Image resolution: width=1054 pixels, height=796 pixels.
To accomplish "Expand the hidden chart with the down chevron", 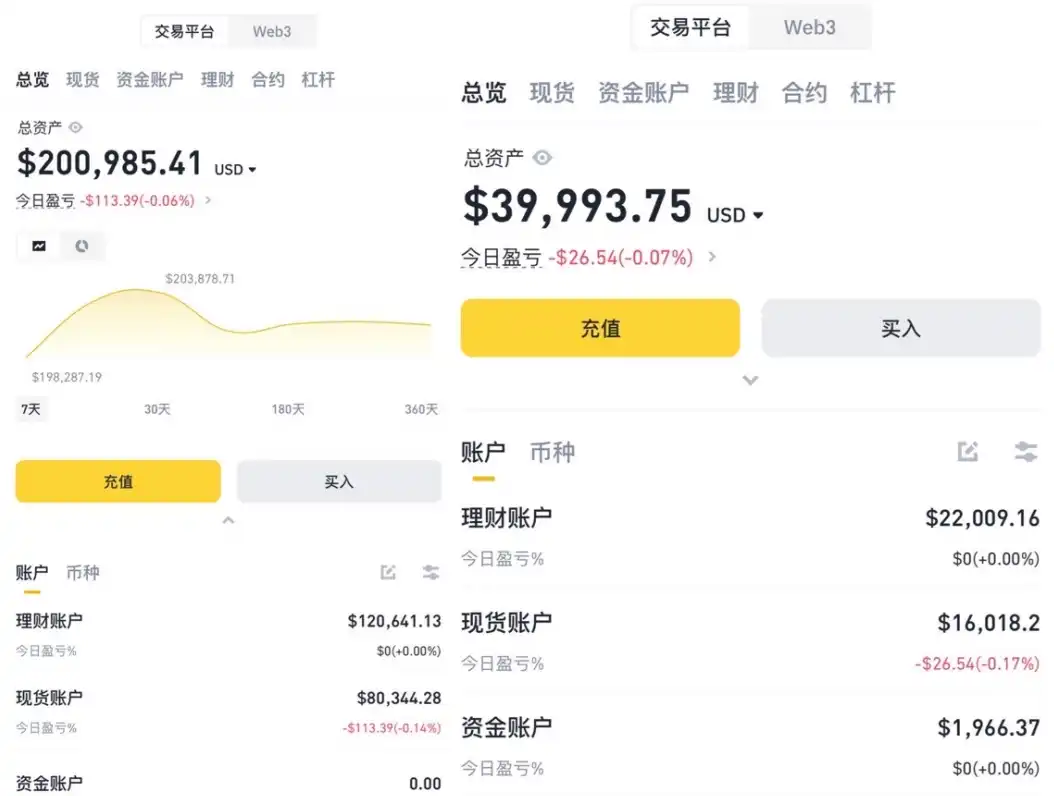I will [x=750, y=380].
